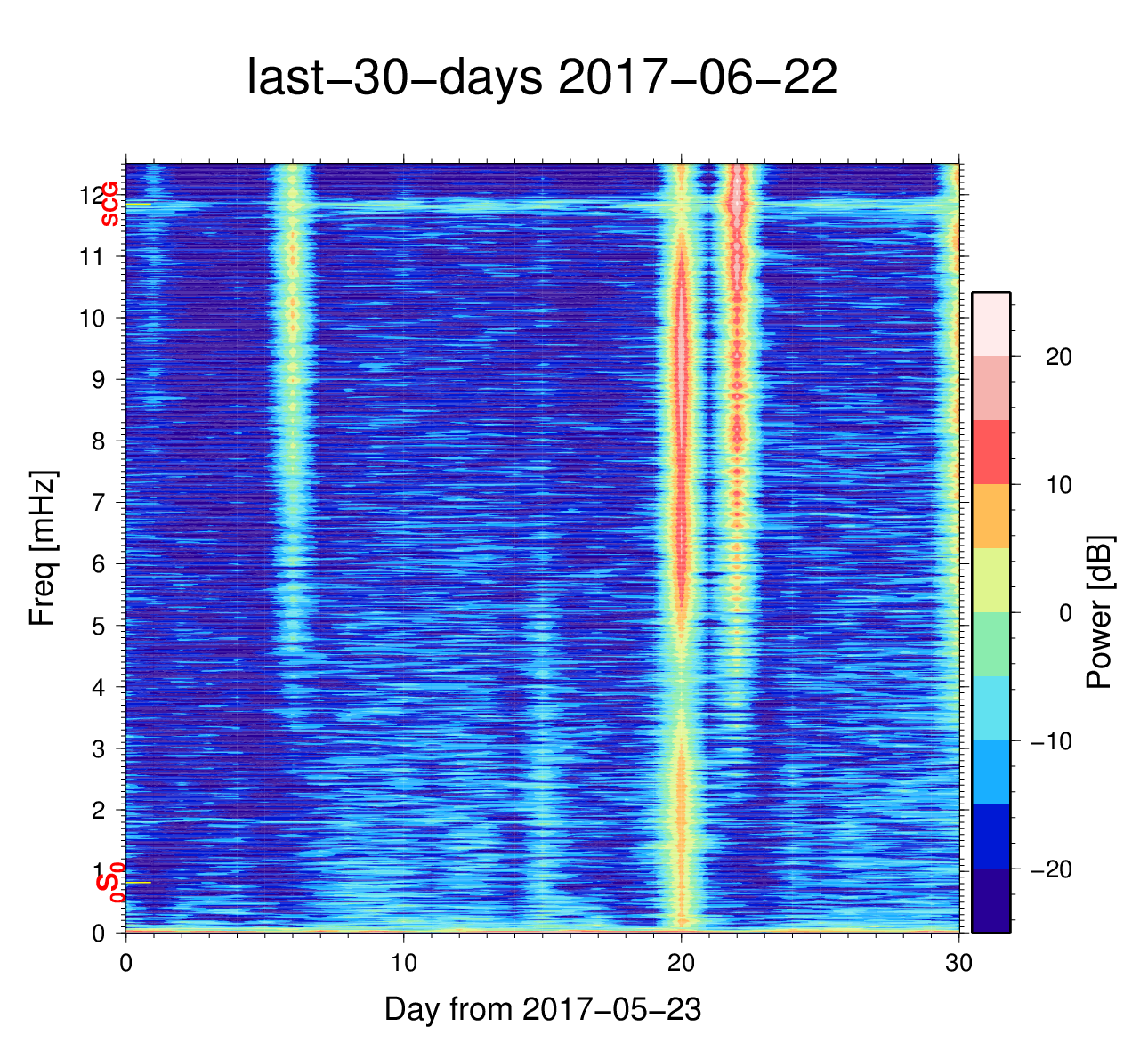Click the red 'SCG' label on the frequency axis
Screen dimensions: 1148x1059
tap(109, 204)
